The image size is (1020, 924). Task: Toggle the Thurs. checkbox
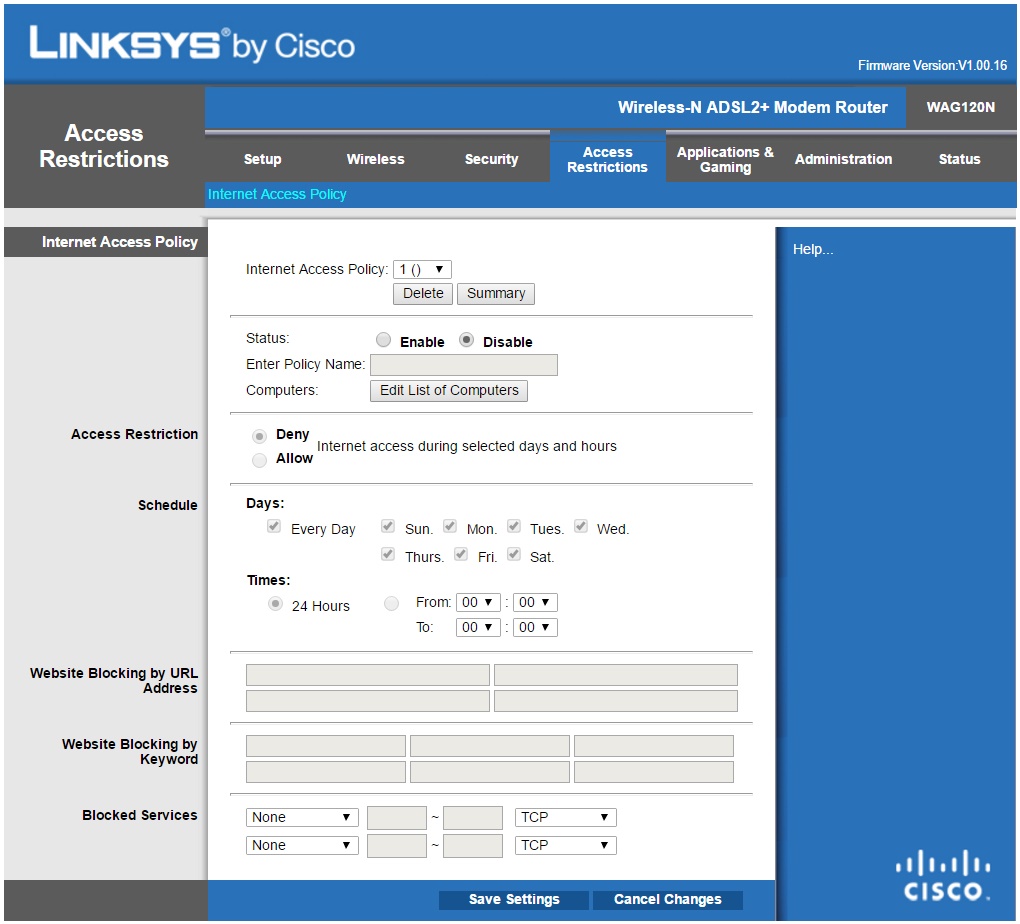coord(388,554)
